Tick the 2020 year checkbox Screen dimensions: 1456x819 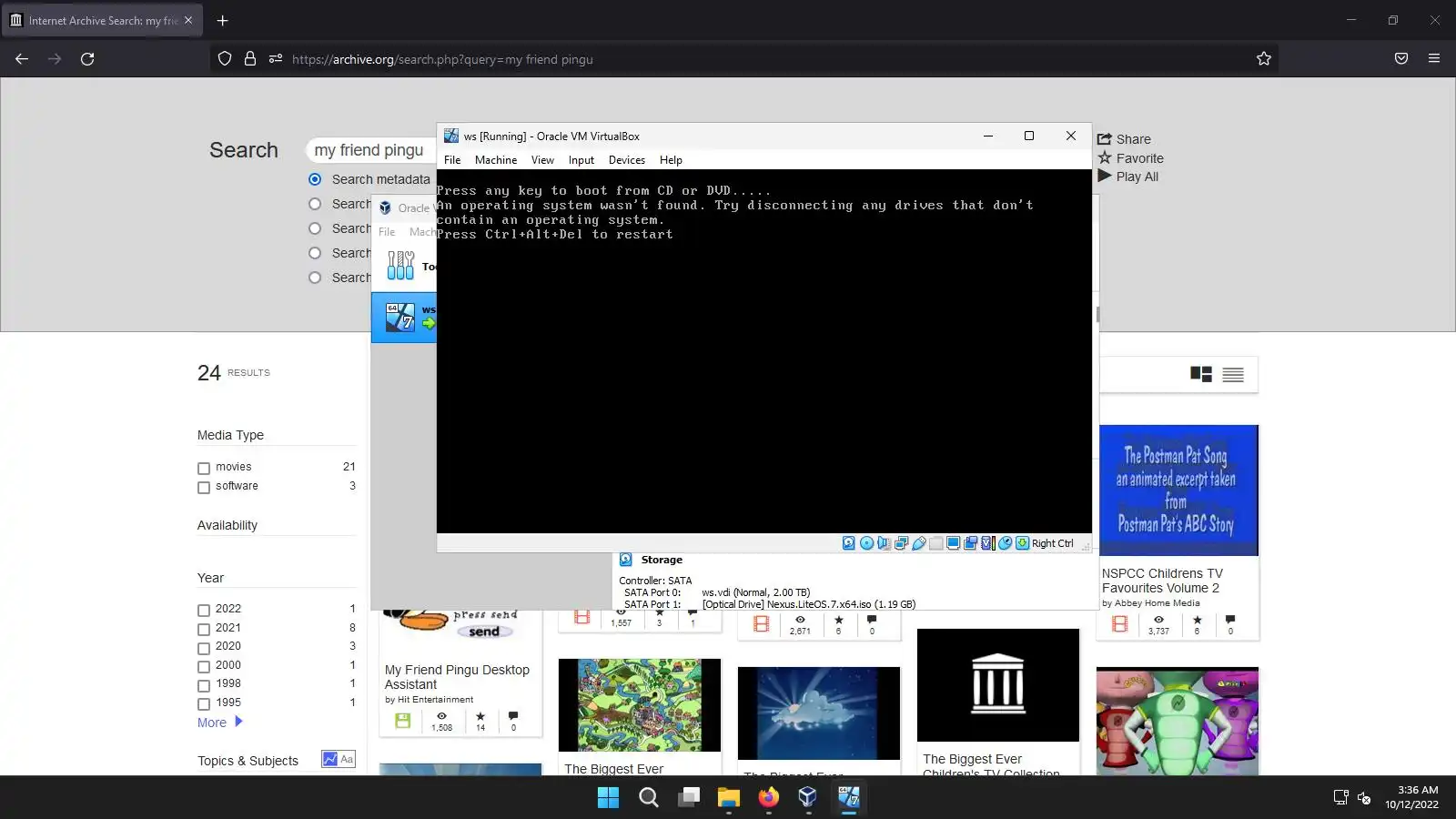click(x=204, y=649)
